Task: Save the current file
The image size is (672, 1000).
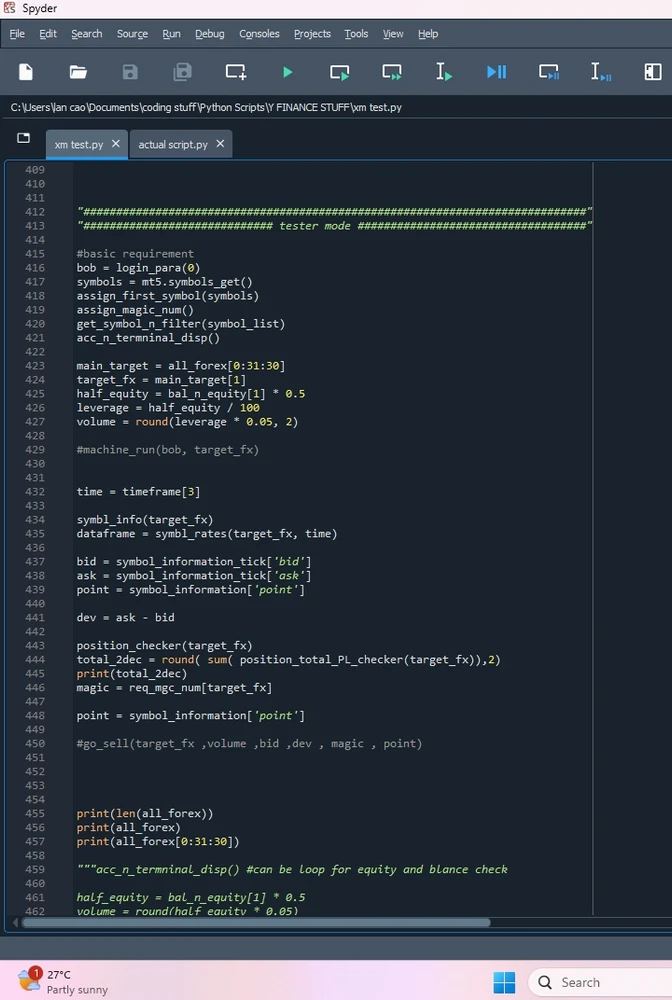Action: tap(130, 72)
